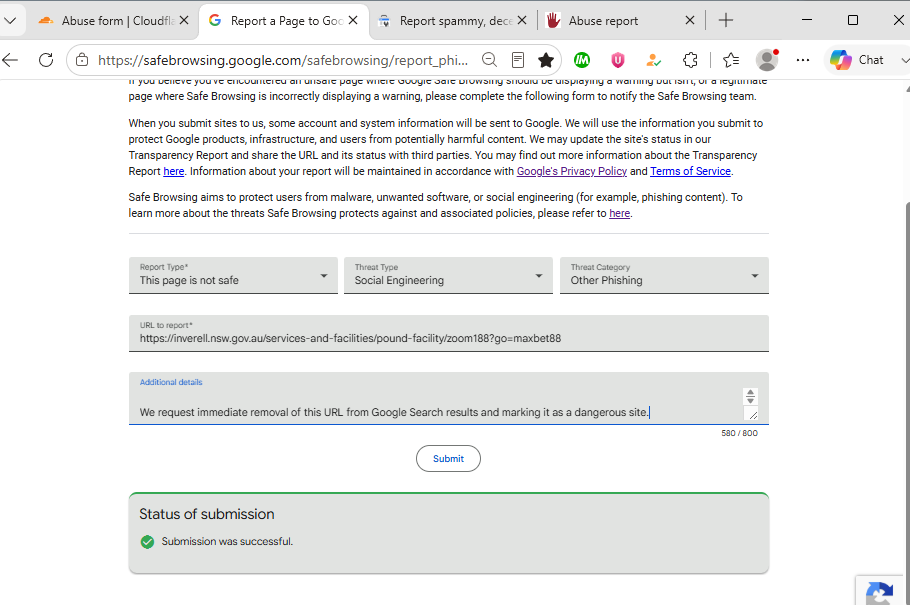Open the Extensions puzzle menu
Screen dimensions: 910x605
689,60
